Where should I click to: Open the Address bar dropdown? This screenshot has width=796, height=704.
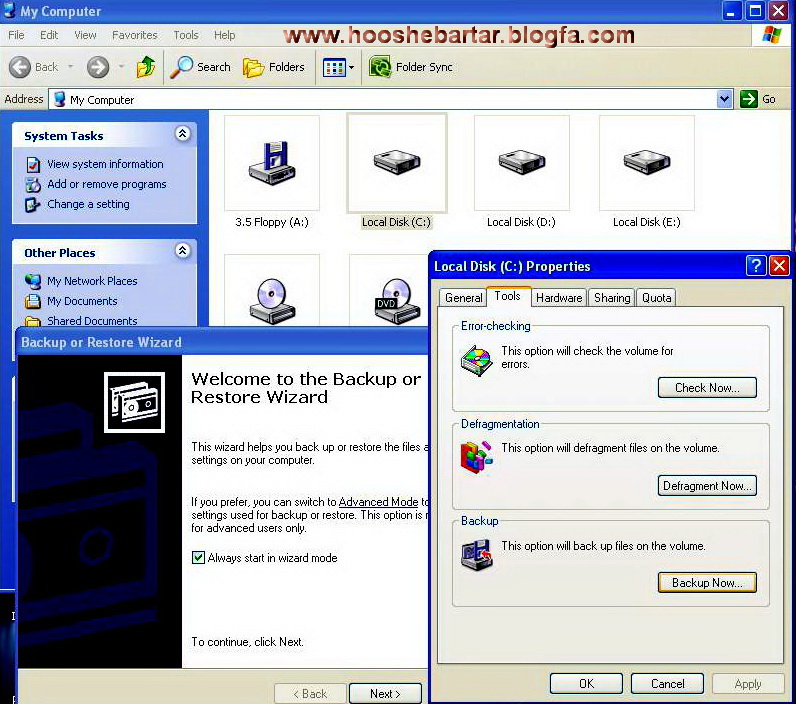pos(725,99)
